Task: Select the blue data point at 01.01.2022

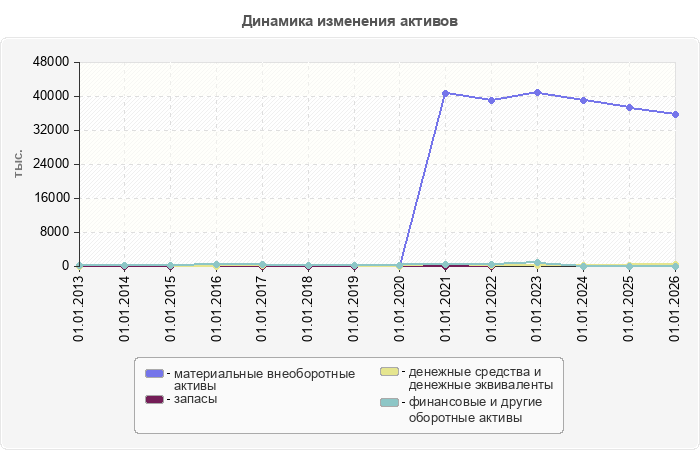Action: [x=492, y=100]
